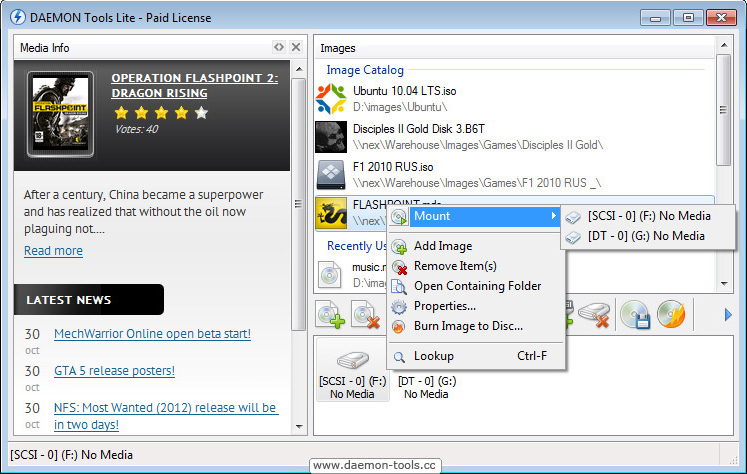Open Properties... from context menu
This screenshot has height=474, width=747.
pyautogui.click(x=475, y=306)
